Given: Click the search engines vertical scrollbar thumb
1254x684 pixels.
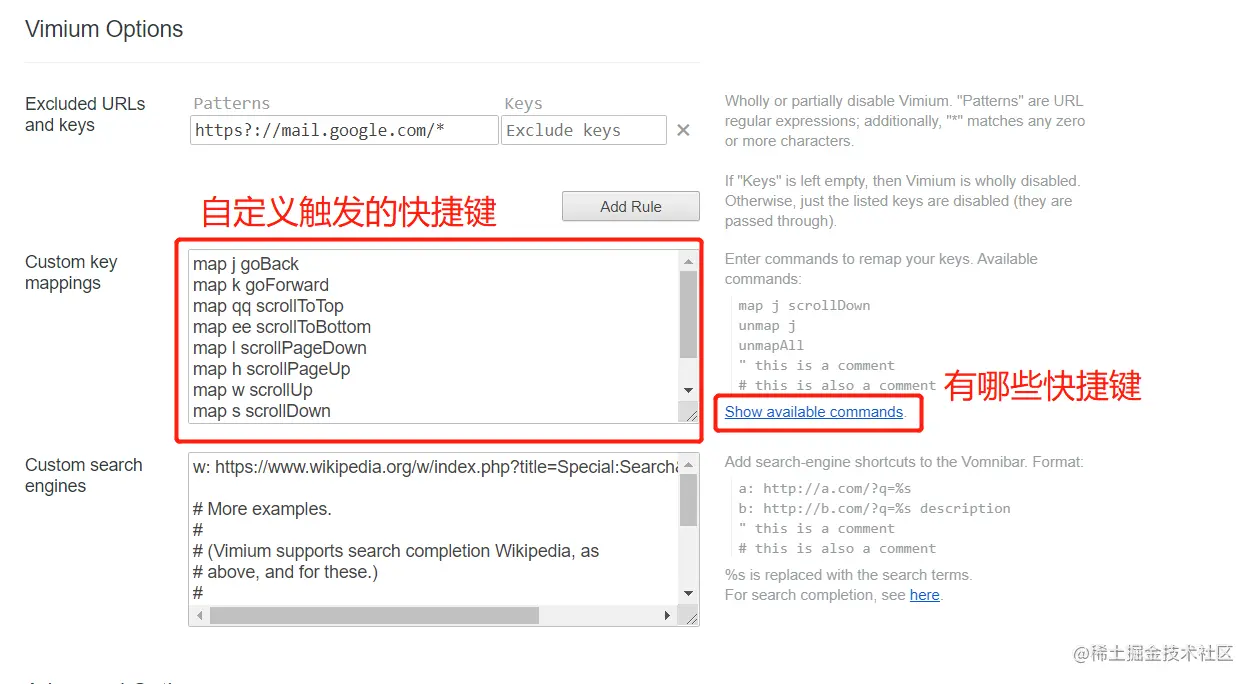Looking at the screenshot, I should (x=688, y=501).
